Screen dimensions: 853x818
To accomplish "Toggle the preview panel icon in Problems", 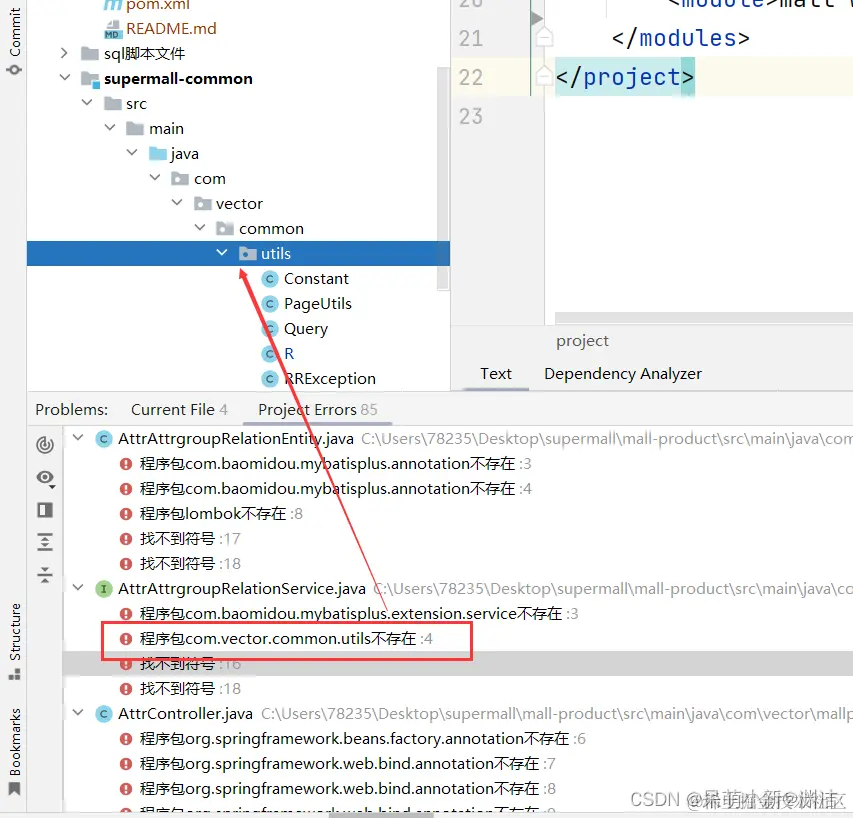I will (45, 510).
